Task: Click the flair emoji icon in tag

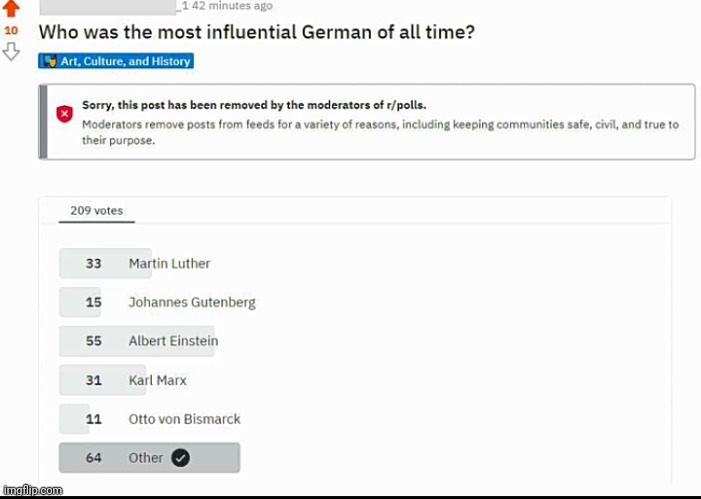Action: (50, 62)
